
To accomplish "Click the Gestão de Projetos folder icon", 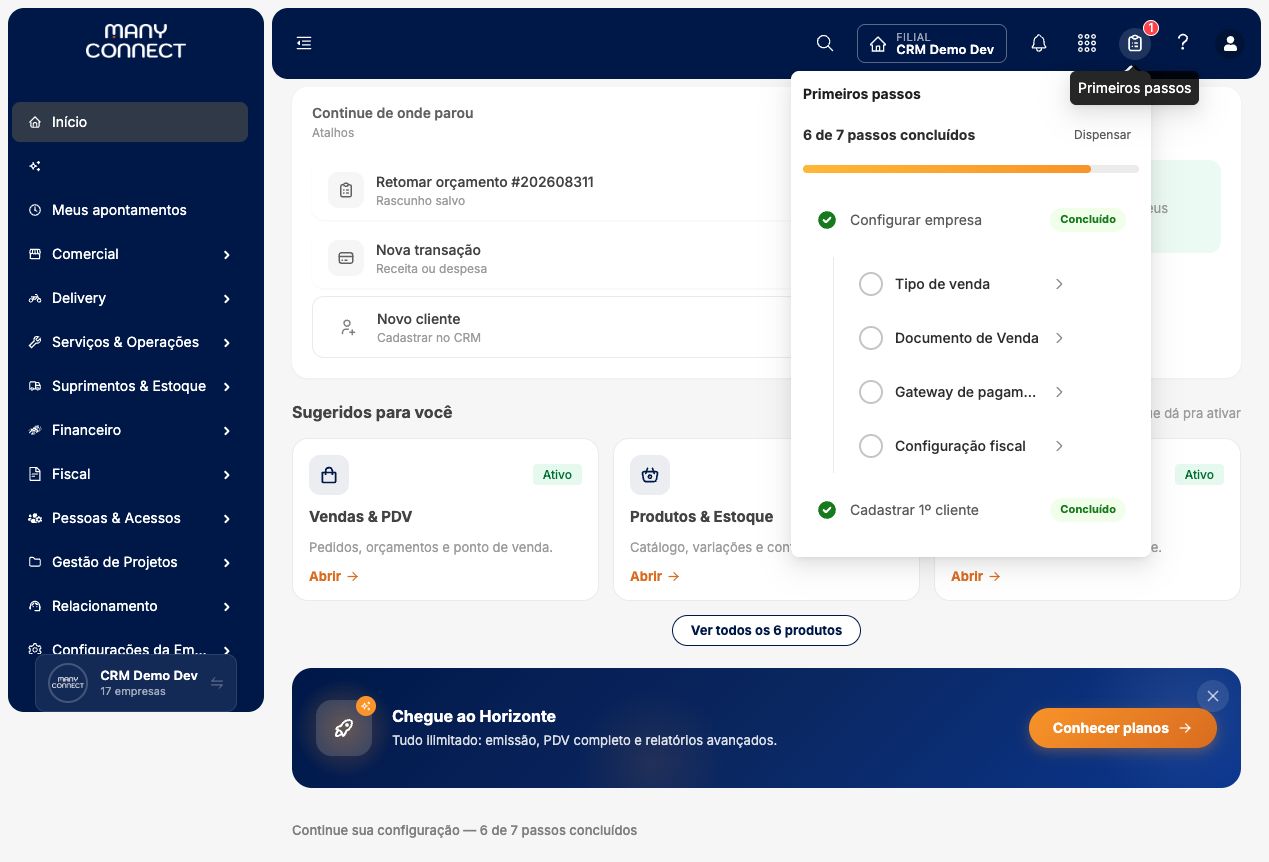I will [x=35, y=562].
